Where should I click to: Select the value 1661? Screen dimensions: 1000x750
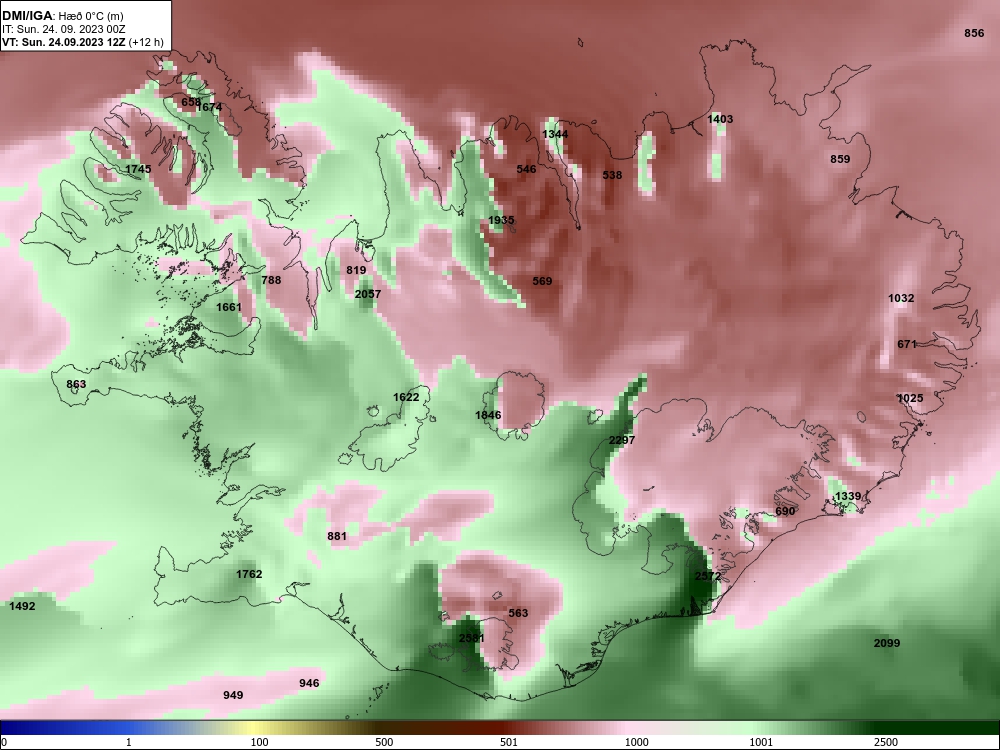click(229, 307)
